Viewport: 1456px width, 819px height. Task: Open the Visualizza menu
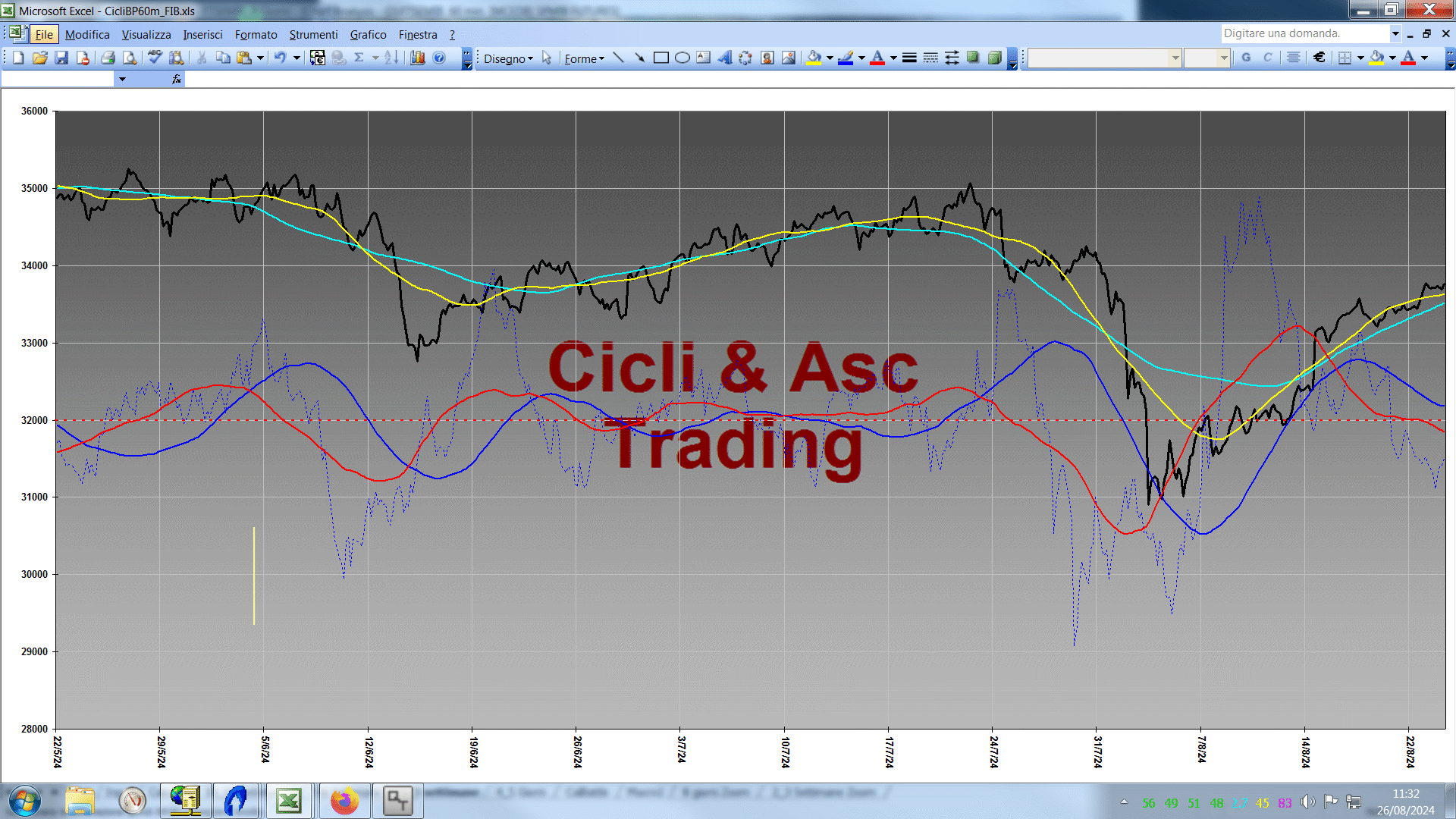pyautogui.click(x=146, y=34)
